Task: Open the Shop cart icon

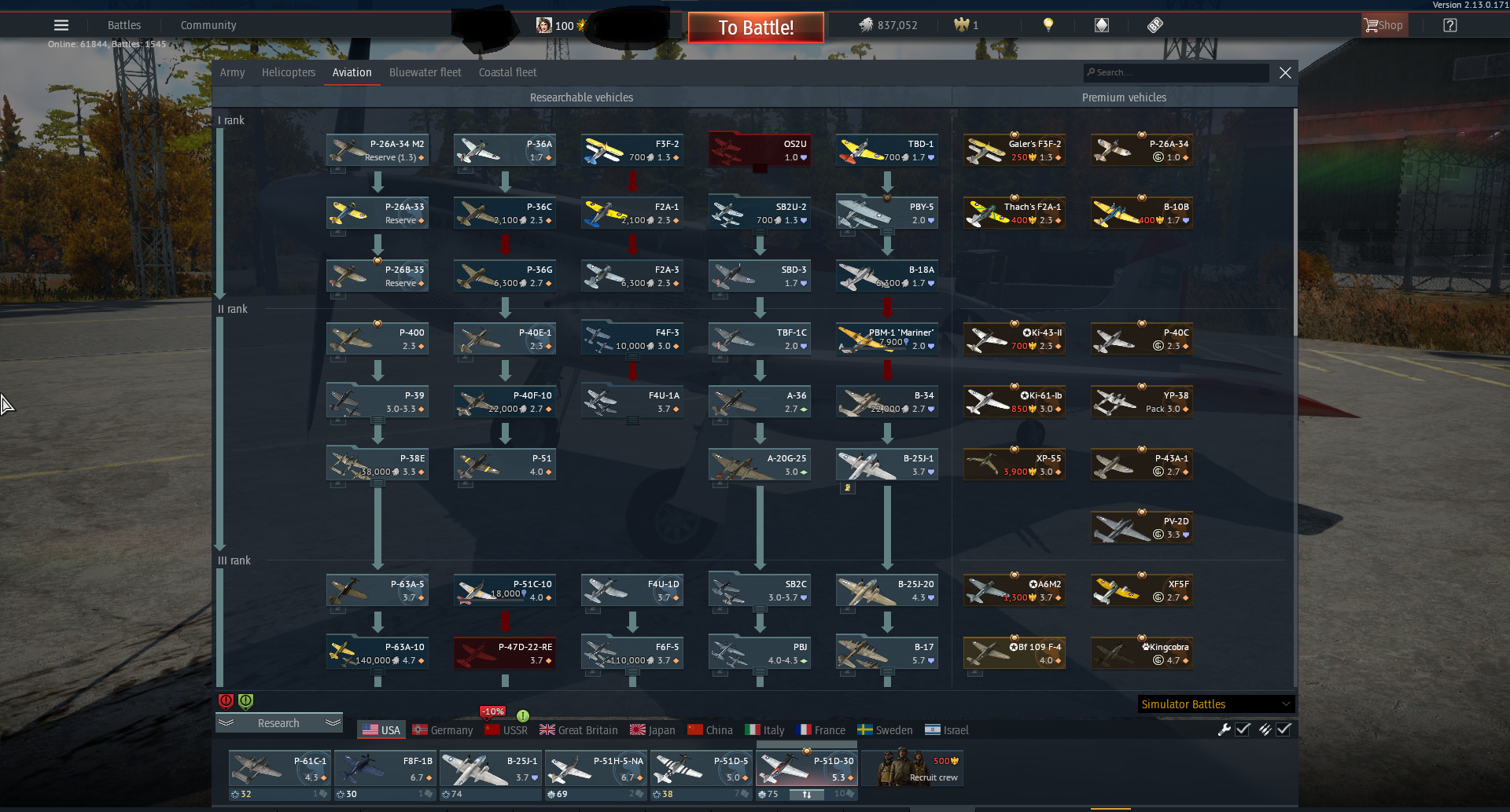Action: coord(1372,25)
